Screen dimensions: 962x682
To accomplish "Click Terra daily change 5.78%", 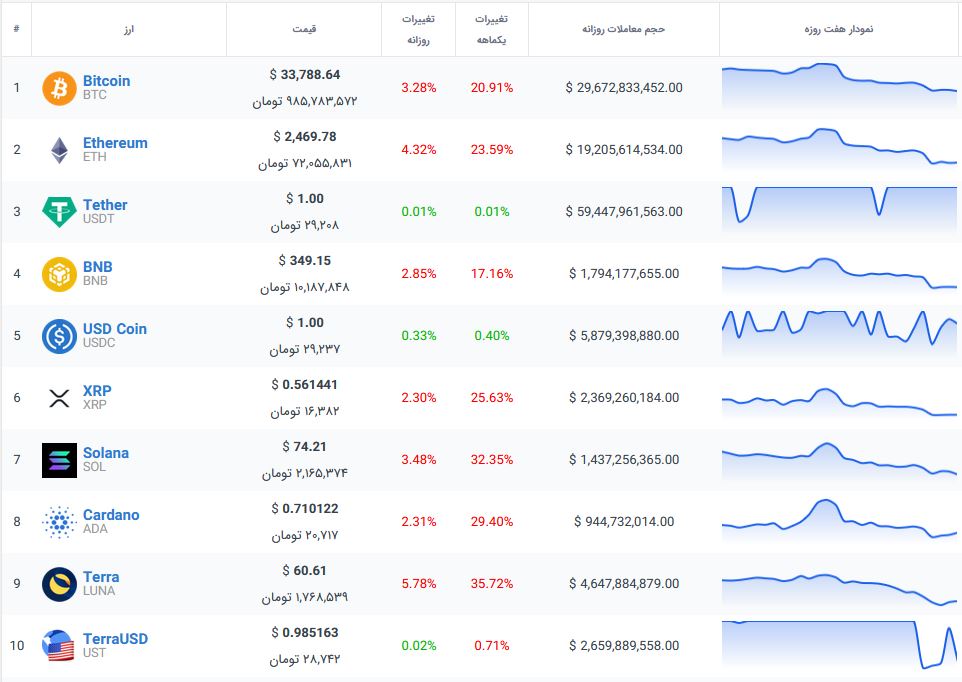I will tap(418, 583).
